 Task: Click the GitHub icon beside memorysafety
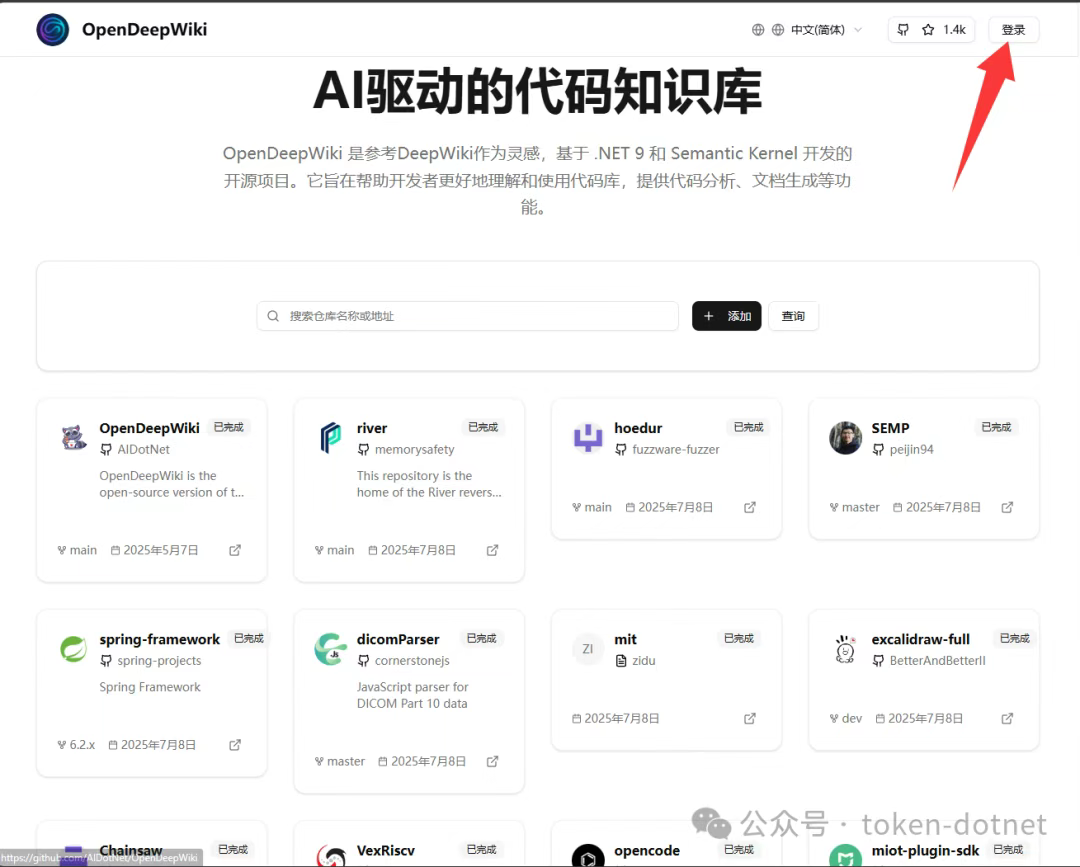click(364, 450)
